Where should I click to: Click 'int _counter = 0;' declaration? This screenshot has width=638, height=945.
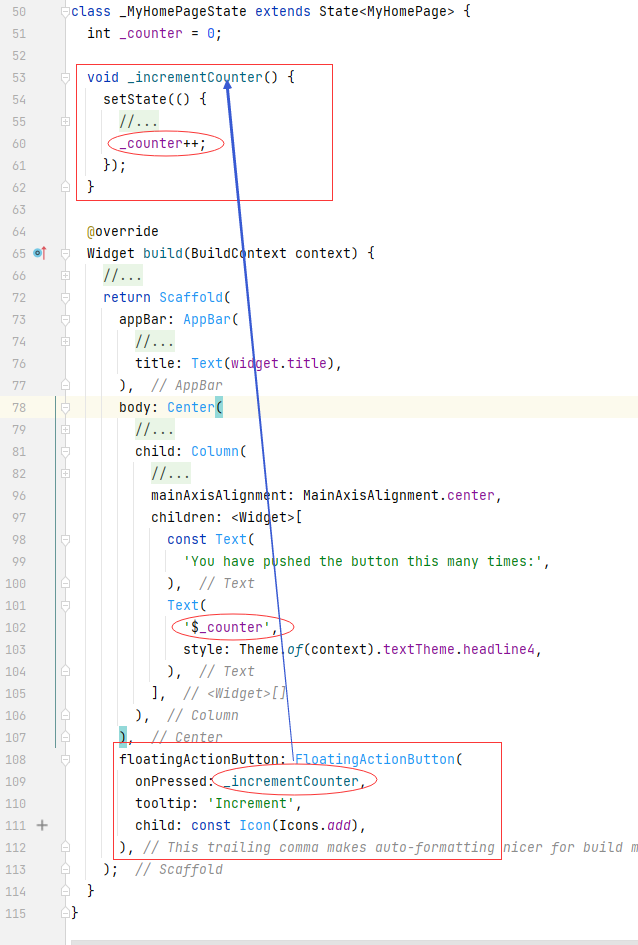(x=155, y=33)
